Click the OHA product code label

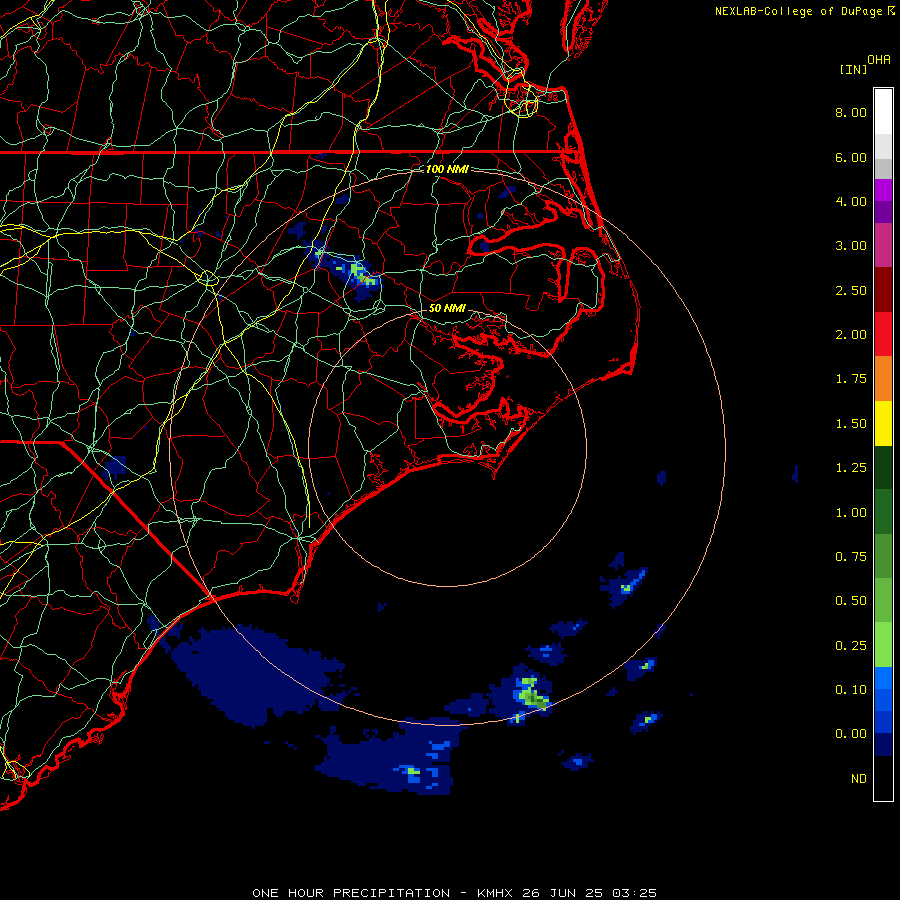(x=879, y=59)
